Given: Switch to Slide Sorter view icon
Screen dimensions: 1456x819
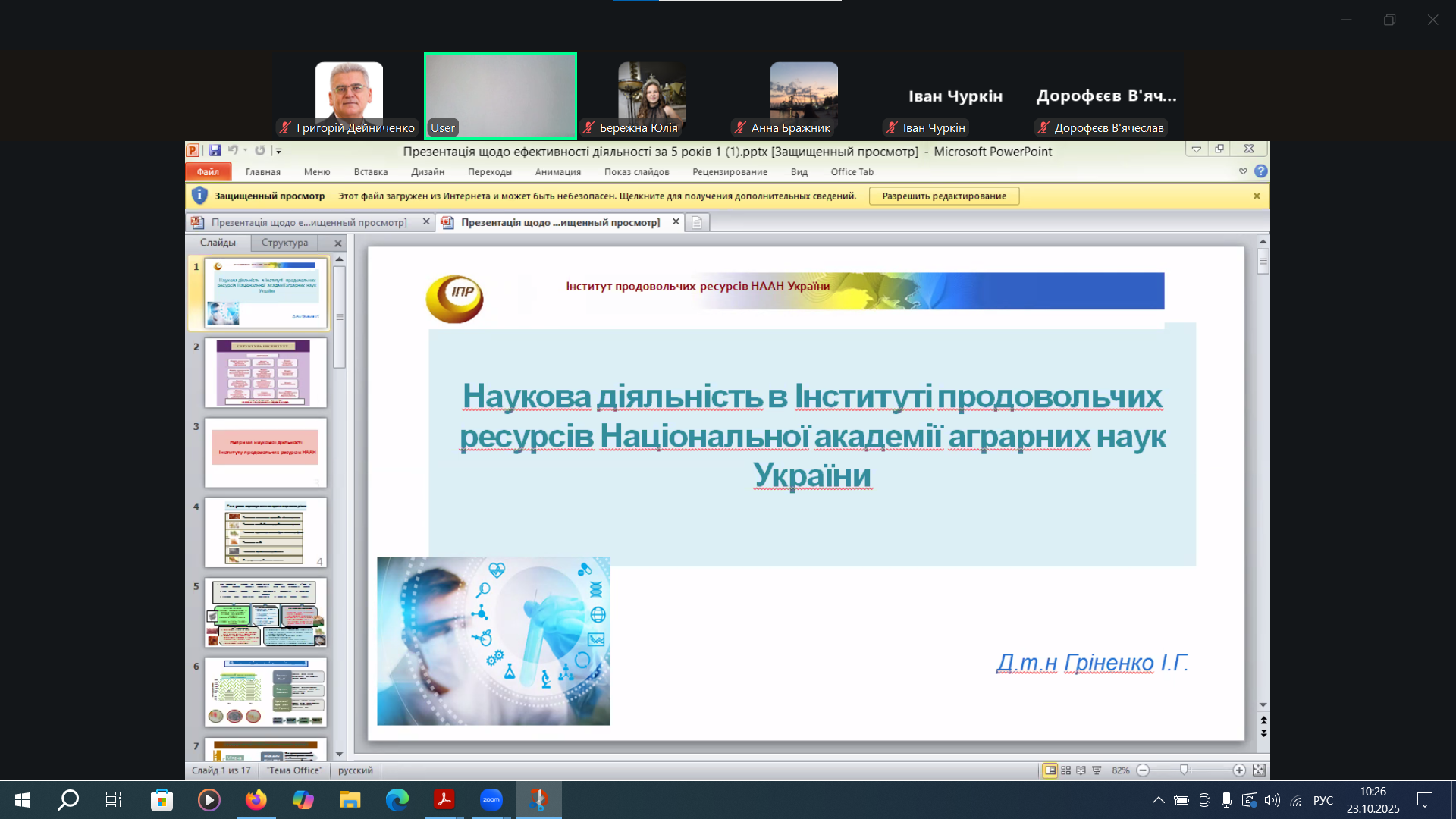Looking at the screenshot, I should 1065,770.
